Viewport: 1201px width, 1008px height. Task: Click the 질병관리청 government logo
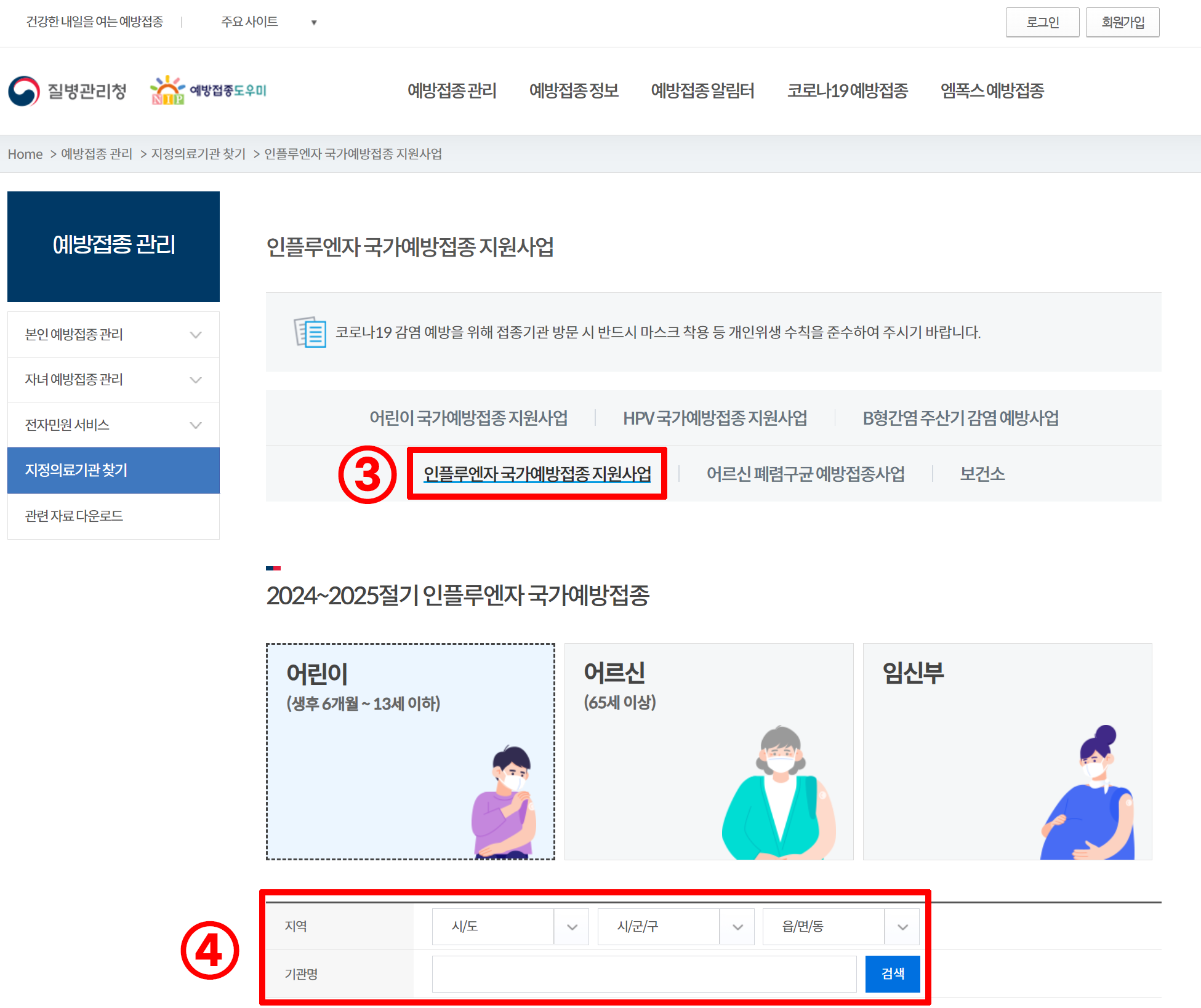[x=66, y=90]
